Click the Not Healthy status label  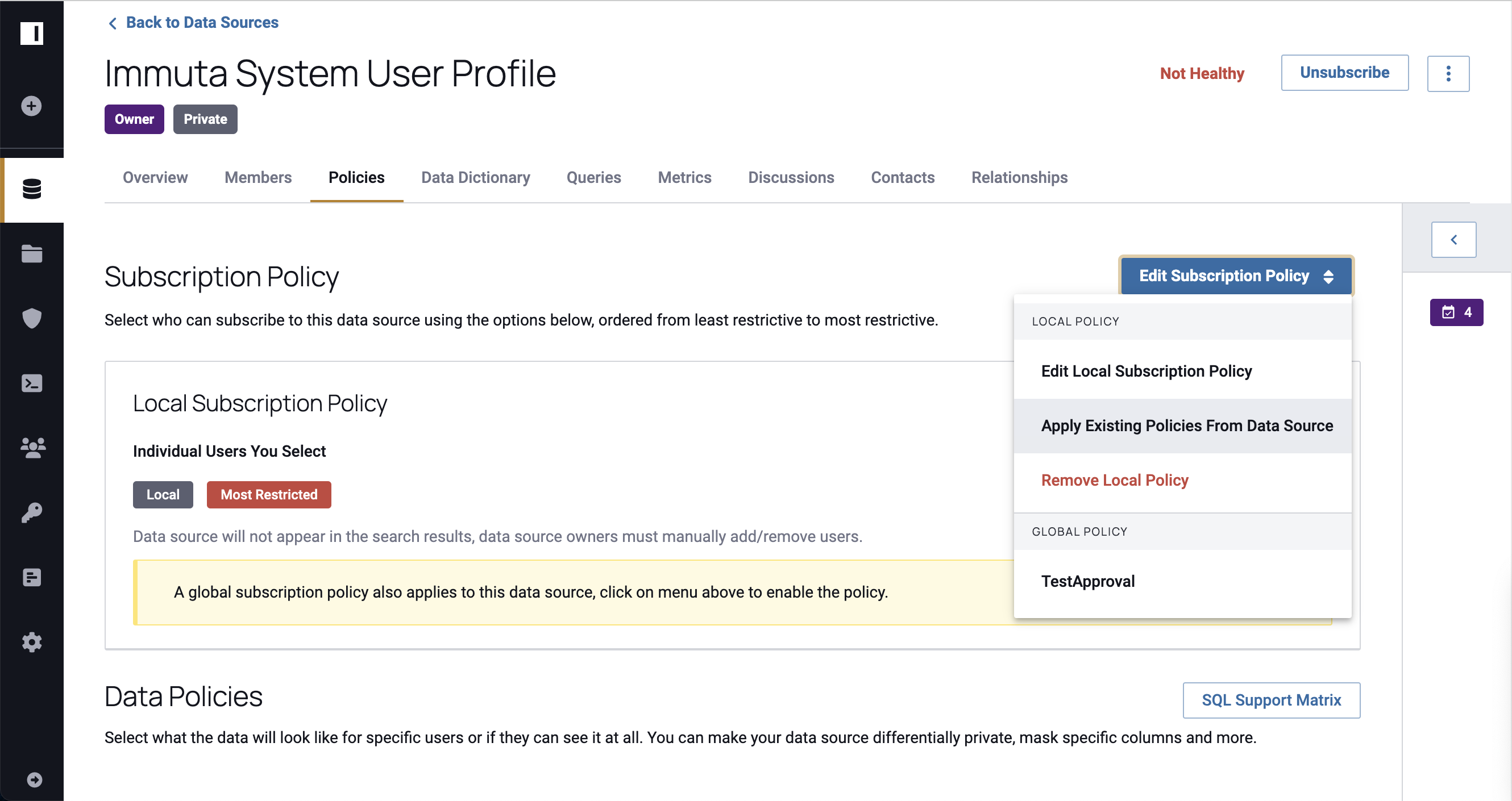(x=1202, y=73)
